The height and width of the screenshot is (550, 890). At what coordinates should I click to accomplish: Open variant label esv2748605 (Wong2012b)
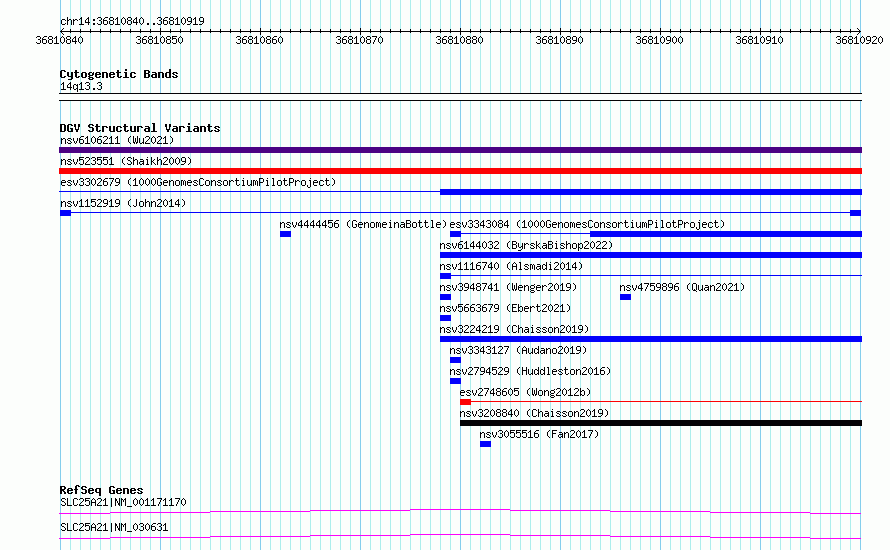pyautogui.click(x=525, y=392)
